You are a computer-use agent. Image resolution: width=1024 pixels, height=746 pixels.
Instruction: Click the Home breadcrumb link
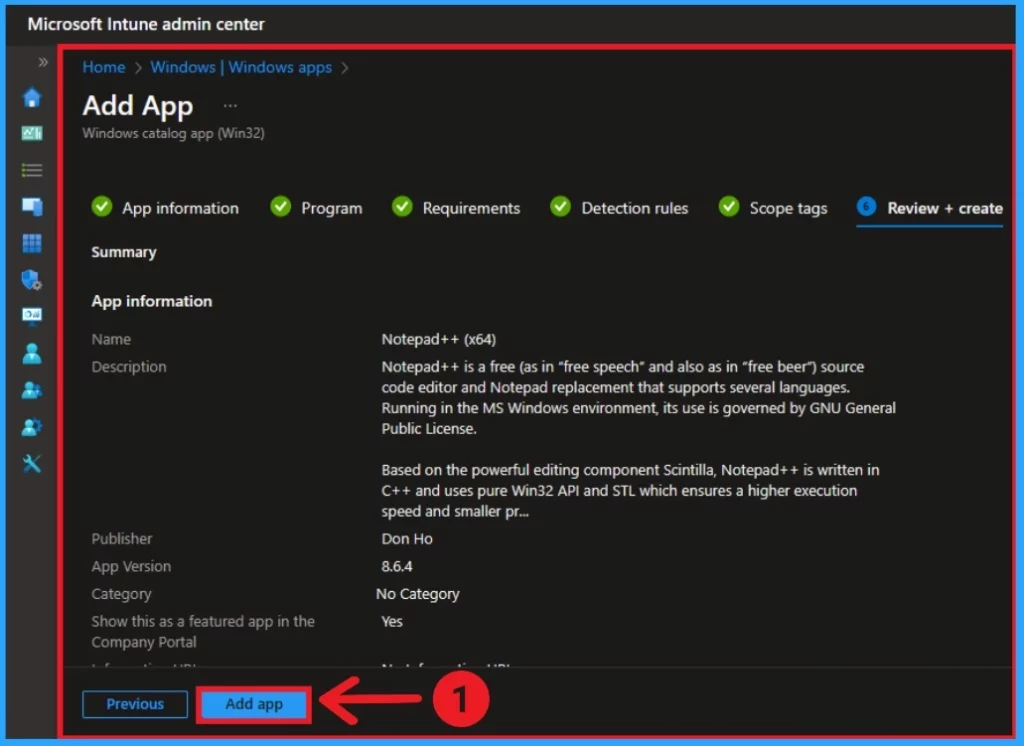click(x=104, y=67)
